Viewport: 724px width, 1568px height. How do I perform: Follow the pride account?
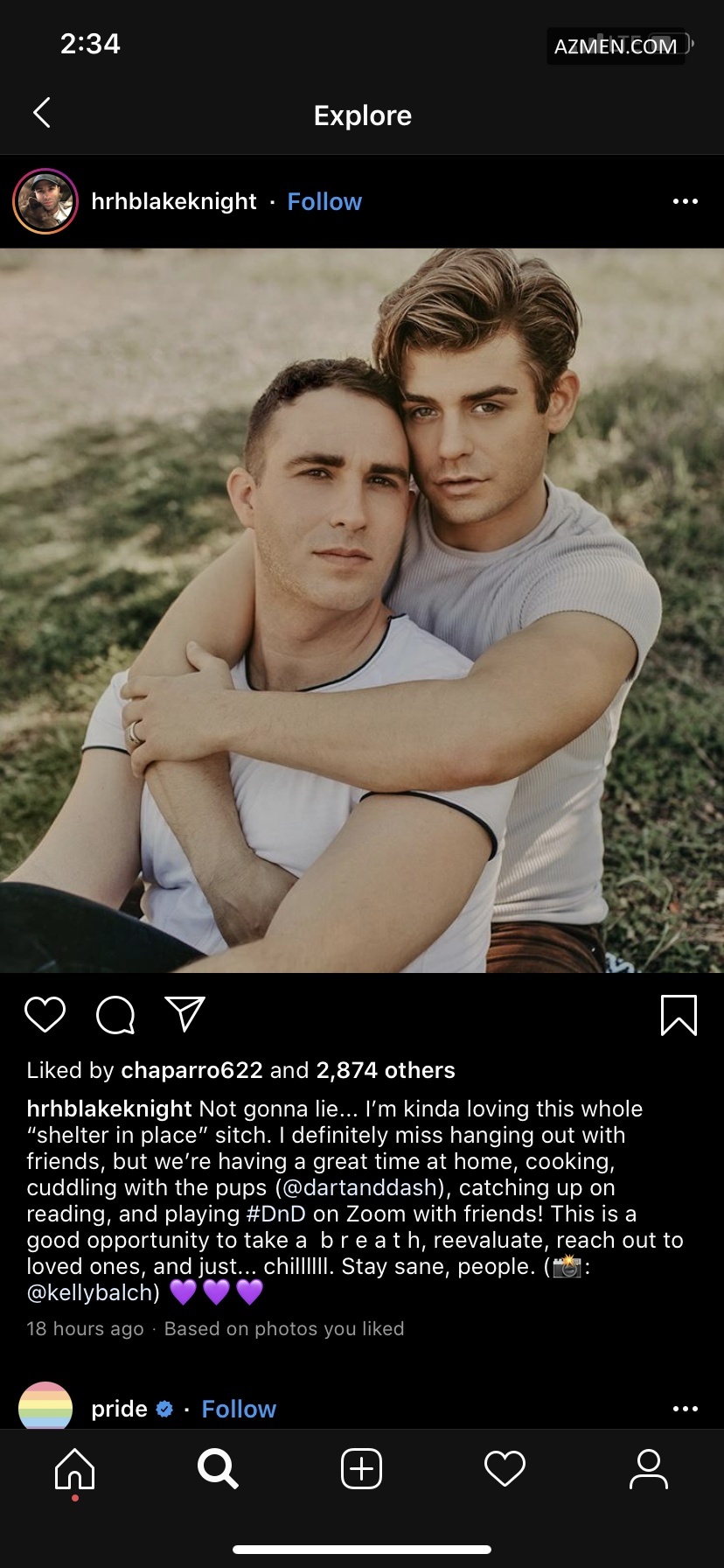[239, 1409]
